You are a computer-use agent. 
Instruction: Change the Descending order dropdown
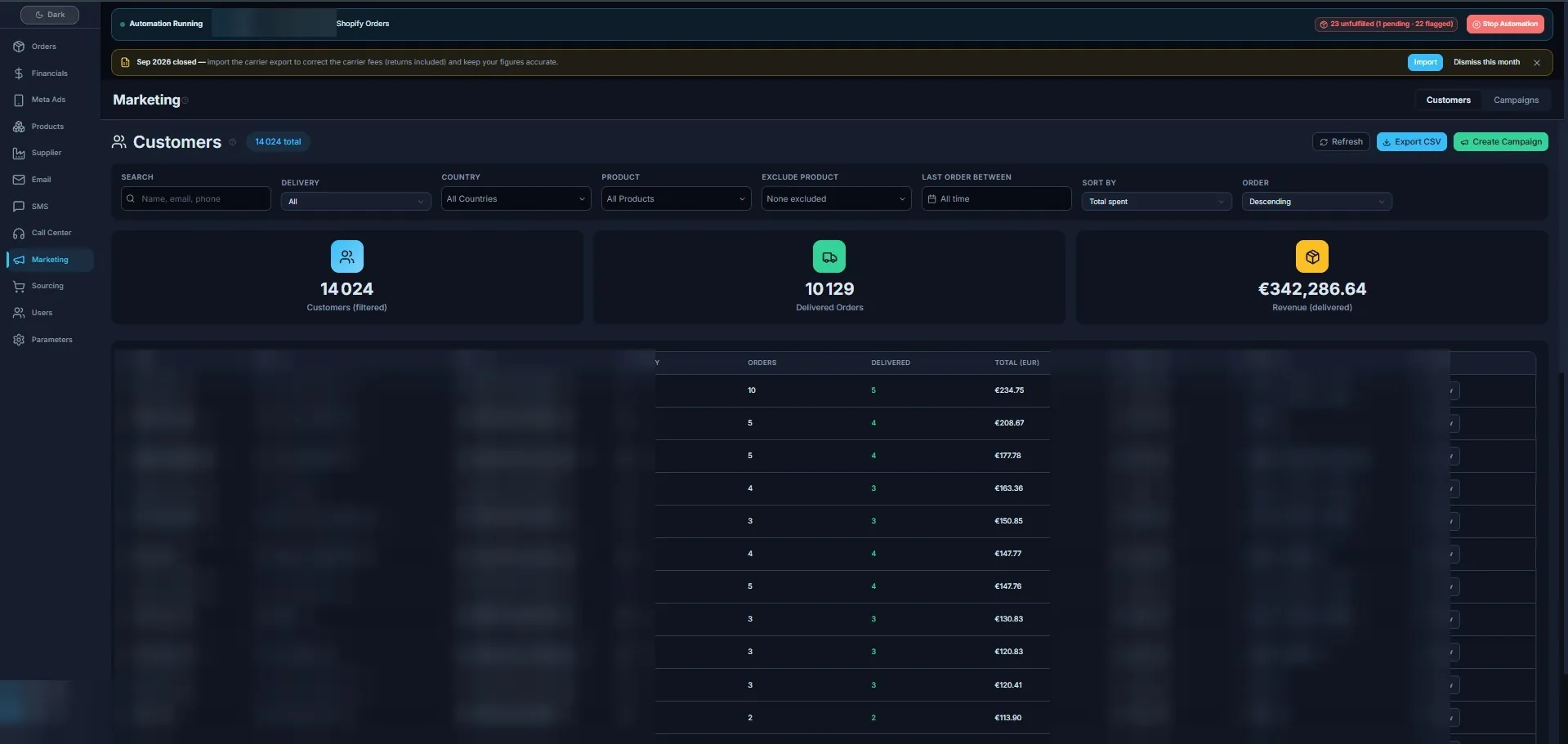[x=1317, y=202]
